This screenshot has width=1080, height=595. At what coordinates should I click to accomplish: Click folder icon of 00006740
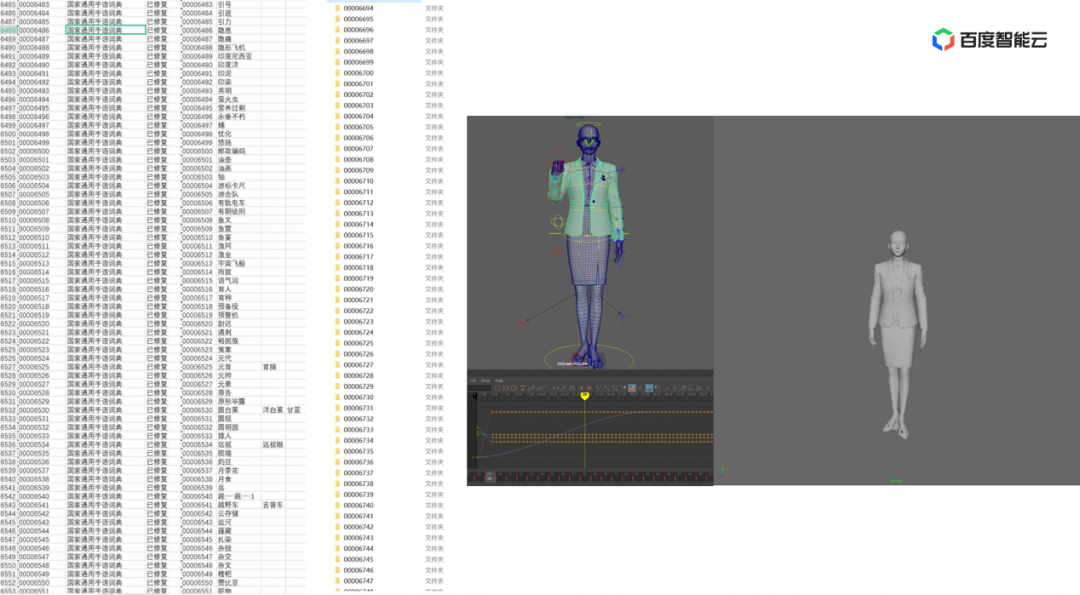tap(338, 505)
